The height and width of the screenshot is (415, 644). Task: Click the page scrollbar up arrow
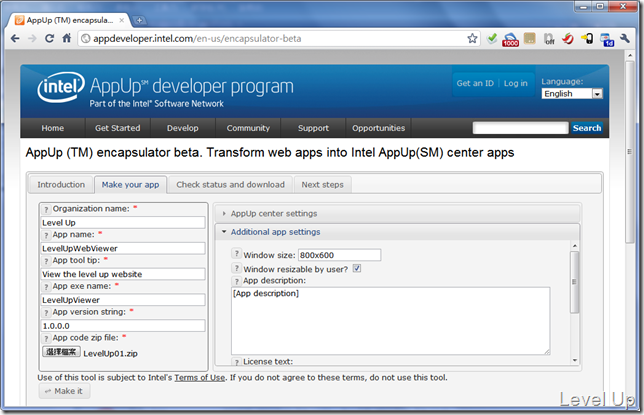click(630, 55)
